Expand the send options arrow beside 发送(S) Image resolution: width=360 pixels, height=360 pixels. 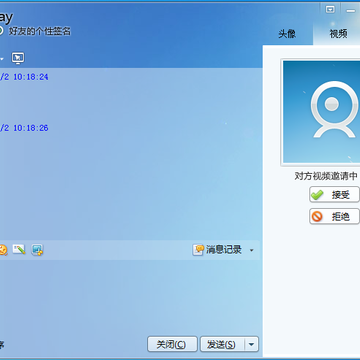[252, 344]
